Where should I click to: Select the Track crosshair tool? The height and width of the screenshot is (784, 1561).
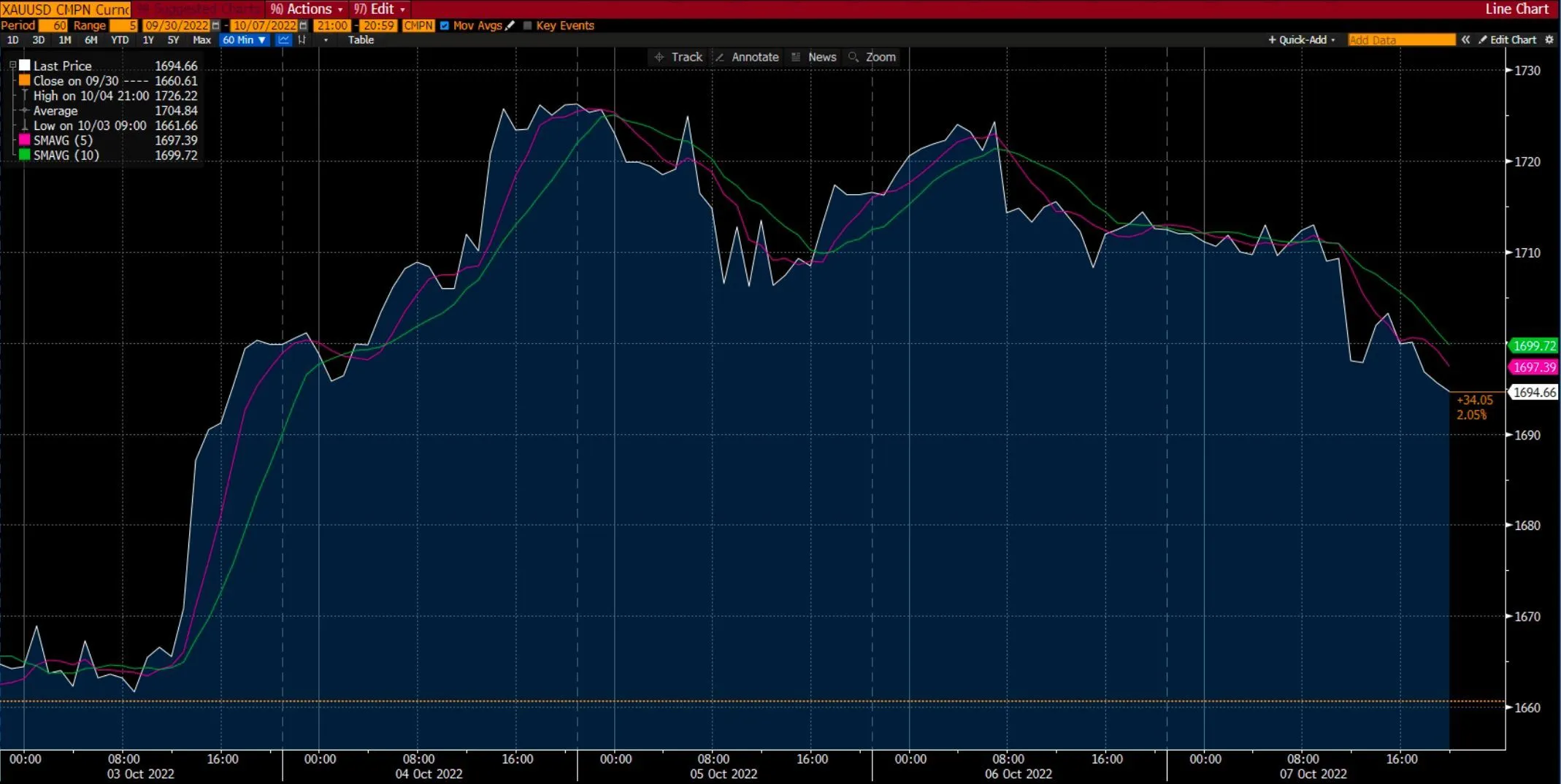coord(678,57)
